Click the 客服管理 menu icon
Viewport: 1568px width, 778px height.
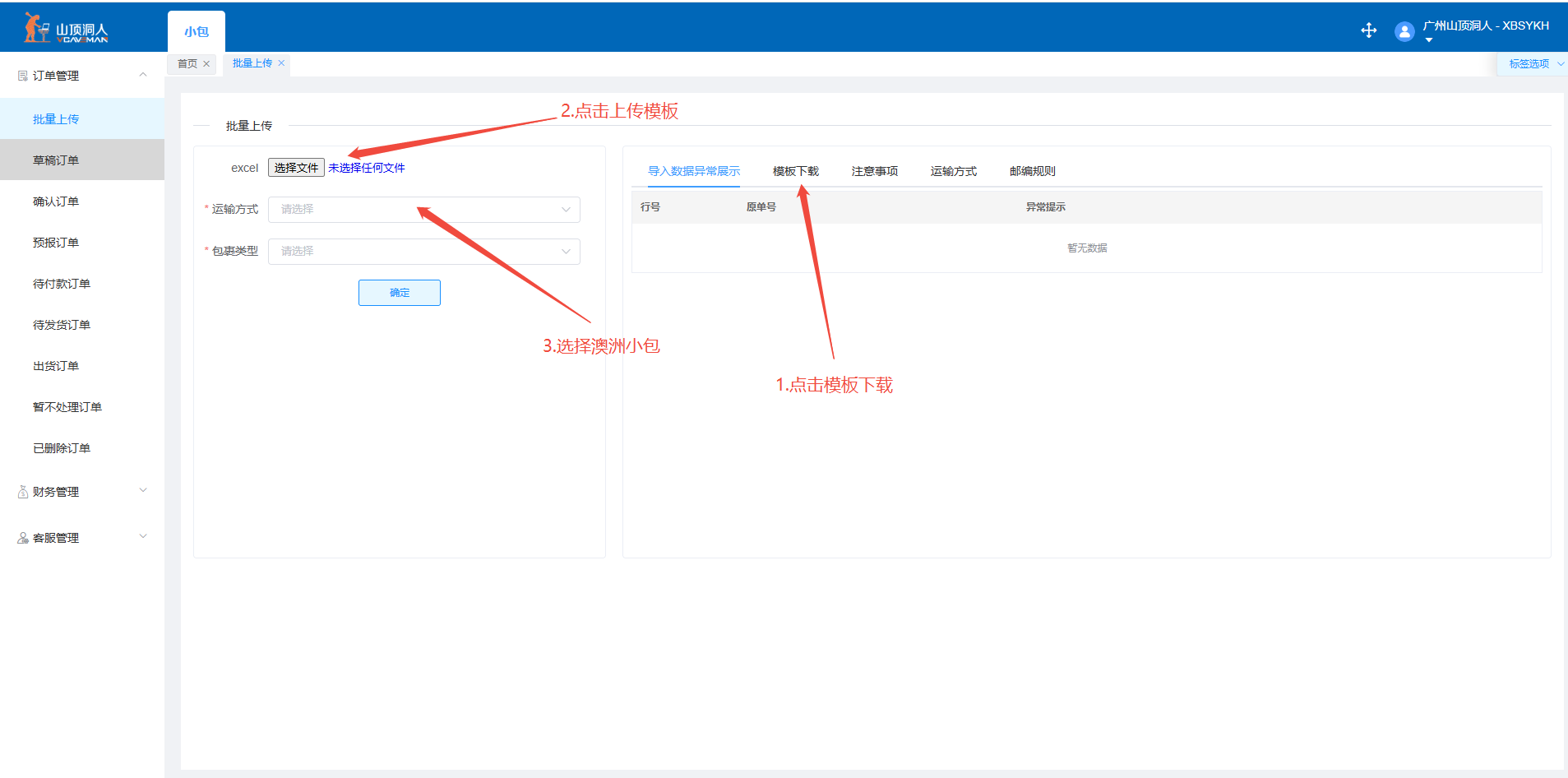(x=23, y=538)
